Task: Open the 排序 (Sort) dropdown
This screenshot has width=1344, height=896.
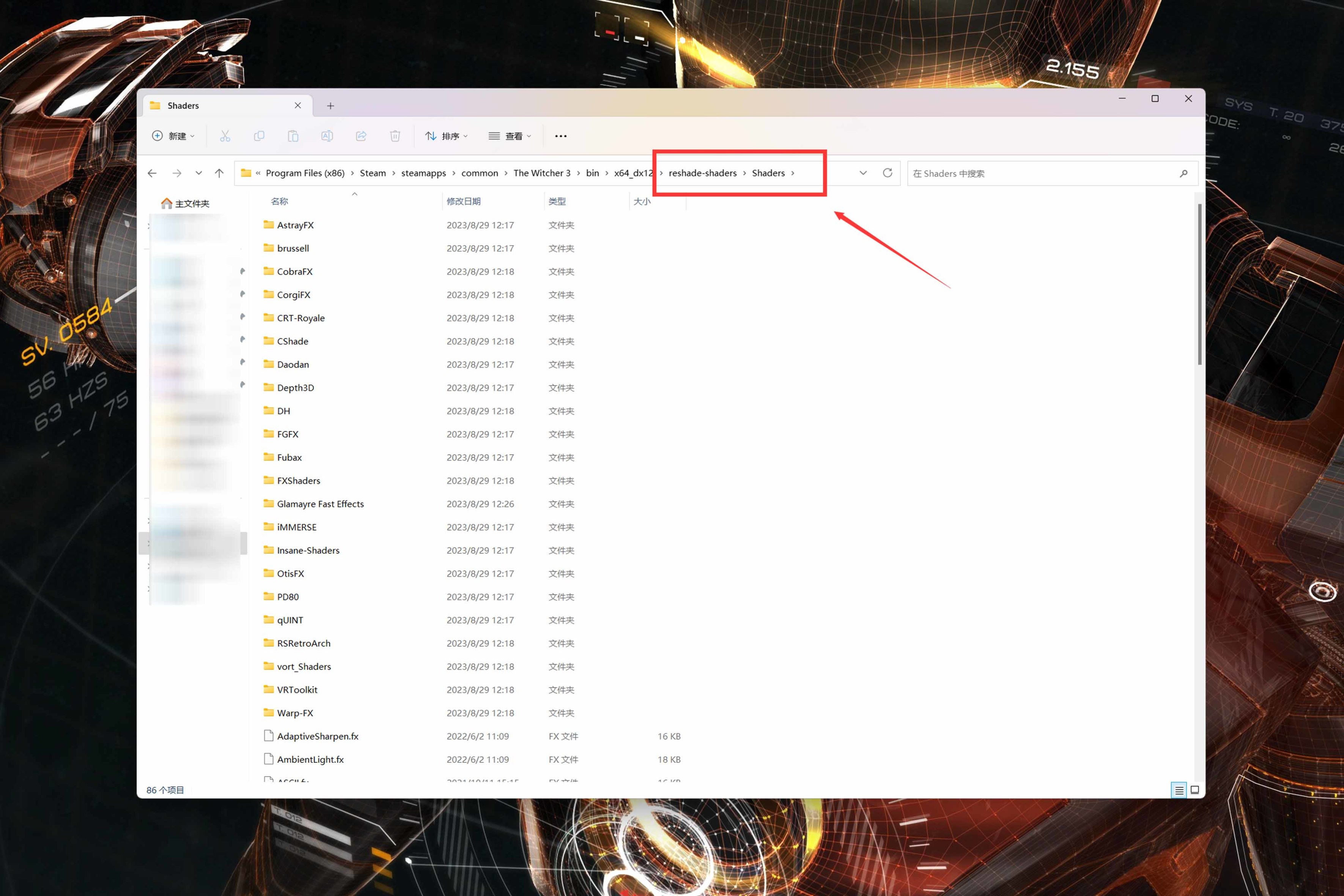Action: [x=446, y=136]
